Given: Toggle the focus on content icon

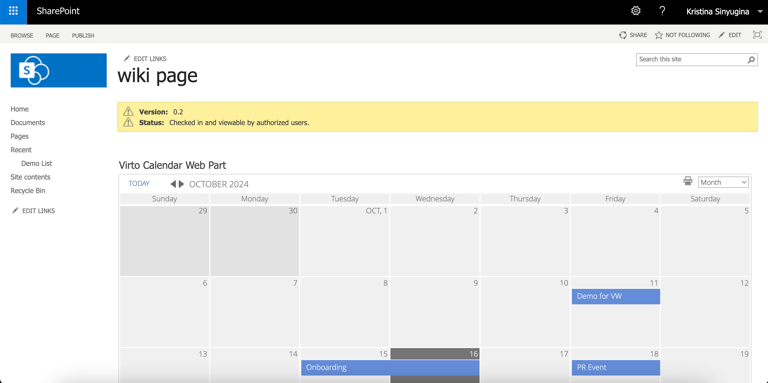Looking at the screenshot, I should 757,35.
